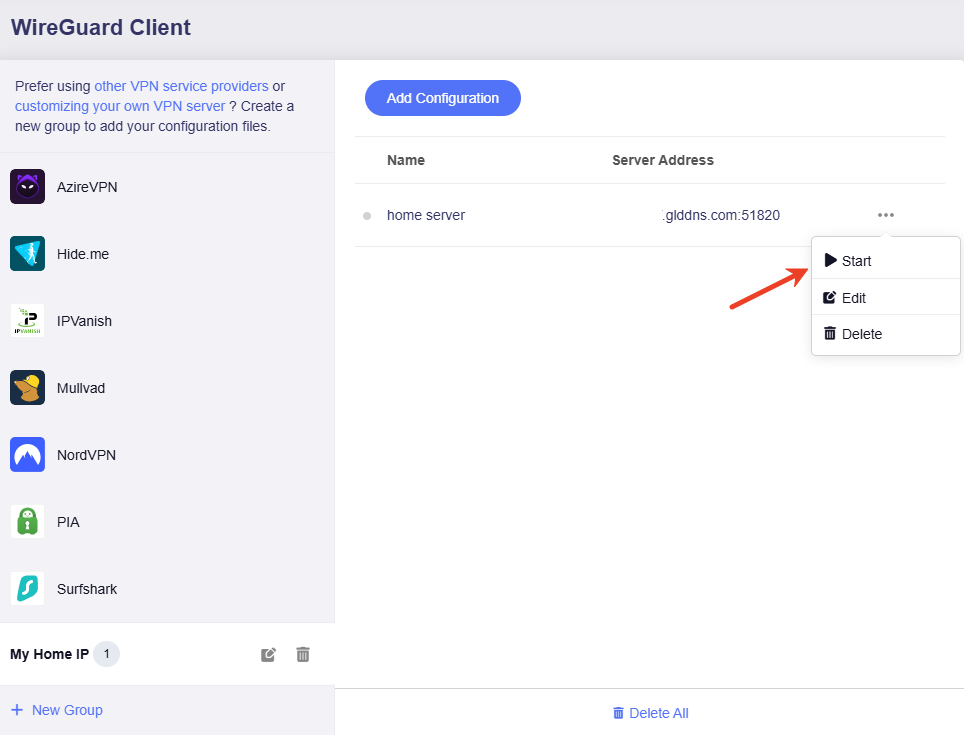Select the PIA provider name
The height and width of the screenshot is (735, 964).
pos(68,522)
